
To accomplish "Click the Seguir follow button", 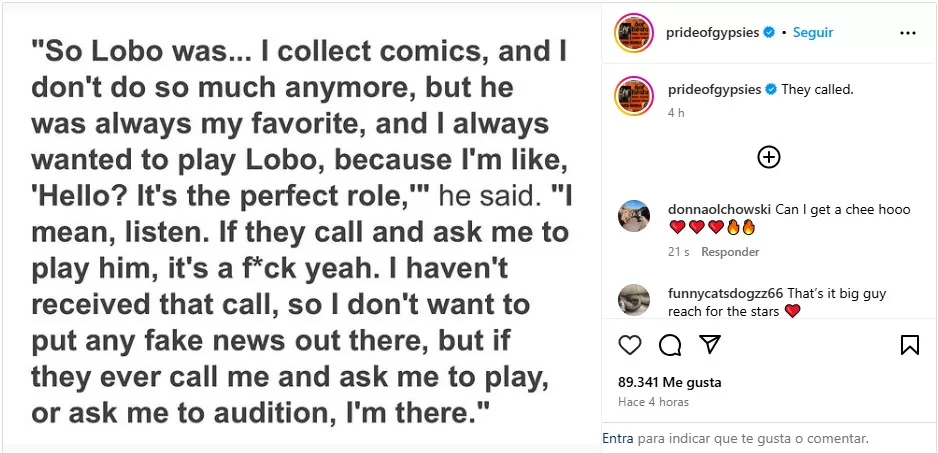I will click(812, 33).
